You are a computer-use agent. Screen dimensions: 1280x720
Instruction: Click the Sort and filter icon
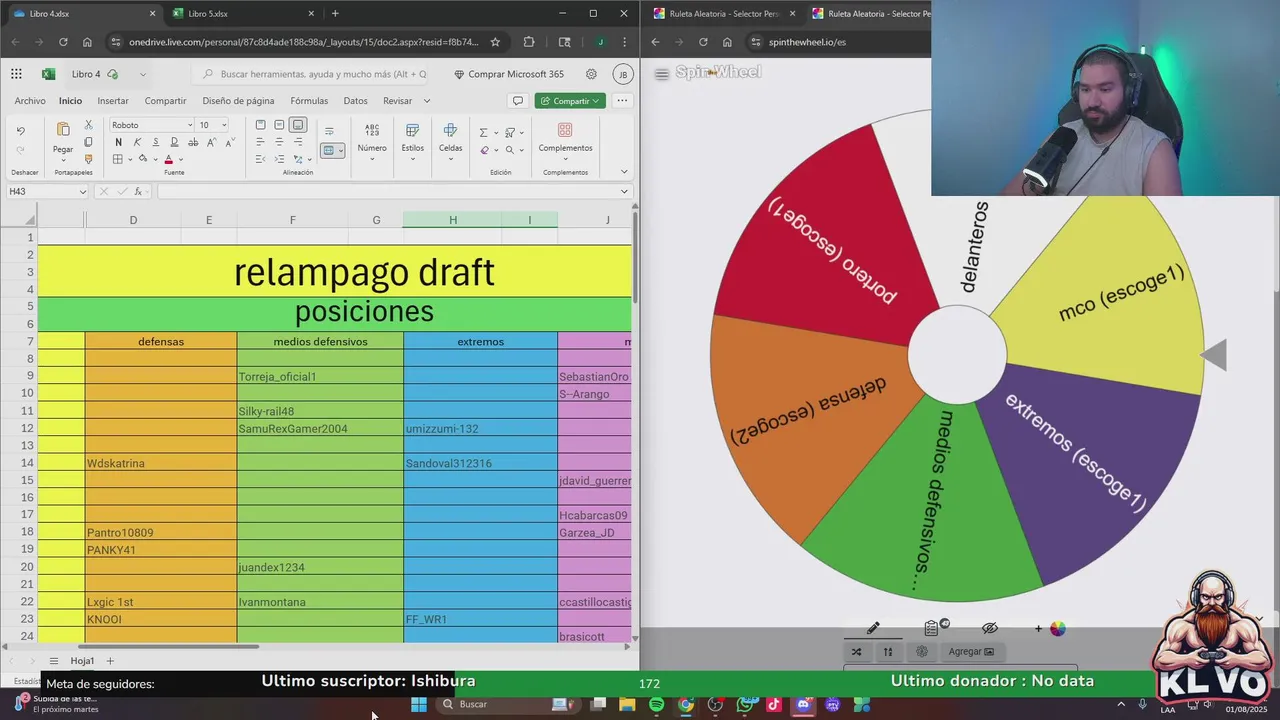coord(509,132)
